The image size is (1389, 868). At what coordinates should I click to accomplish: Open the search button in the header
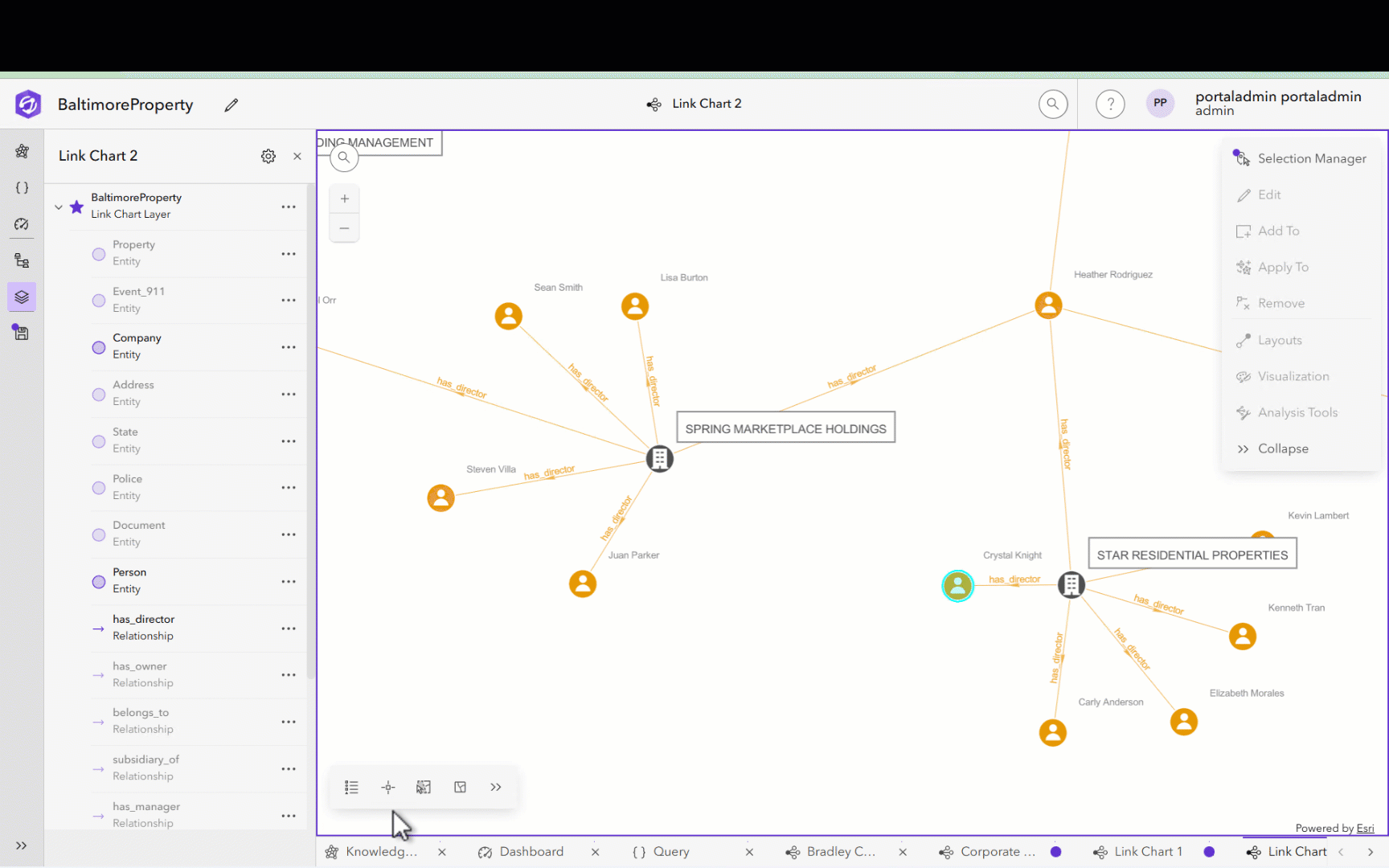[1053, 104]
